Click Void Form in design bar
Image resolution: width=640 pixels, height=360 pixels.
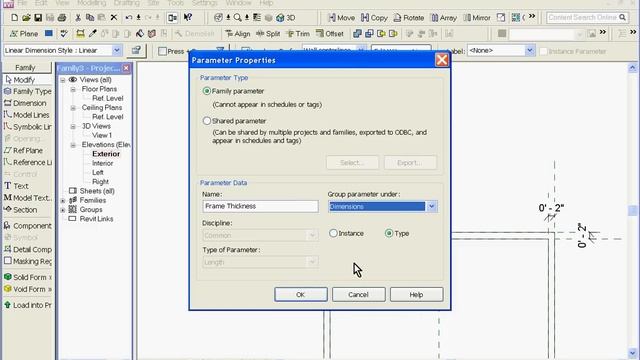pos(27,289)
